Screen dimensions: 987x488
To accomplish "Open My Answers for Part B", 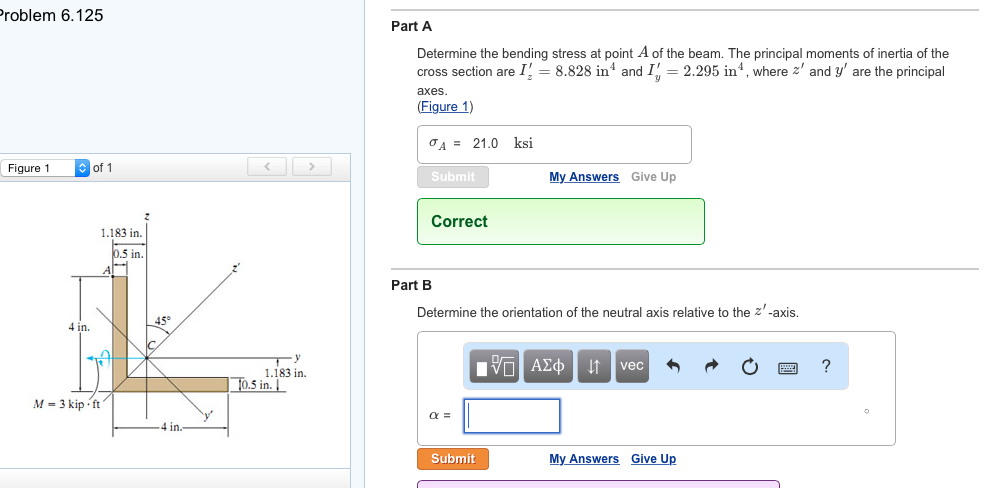I will (584, 458).
